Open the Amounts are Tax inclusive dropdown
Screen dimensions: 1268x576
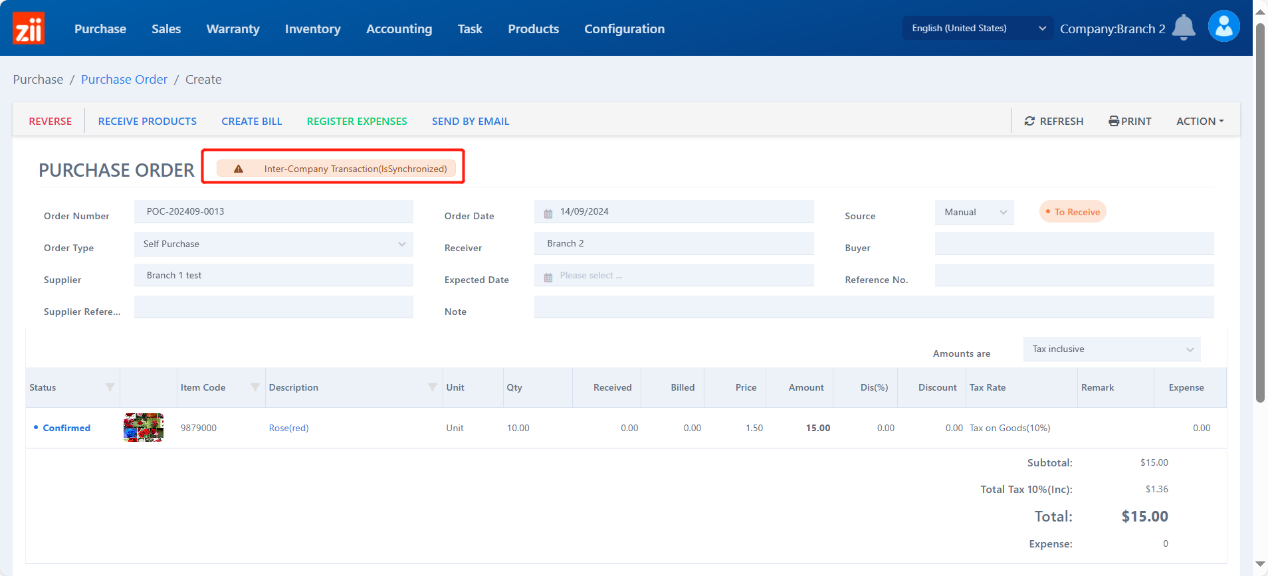[1112, 349]
